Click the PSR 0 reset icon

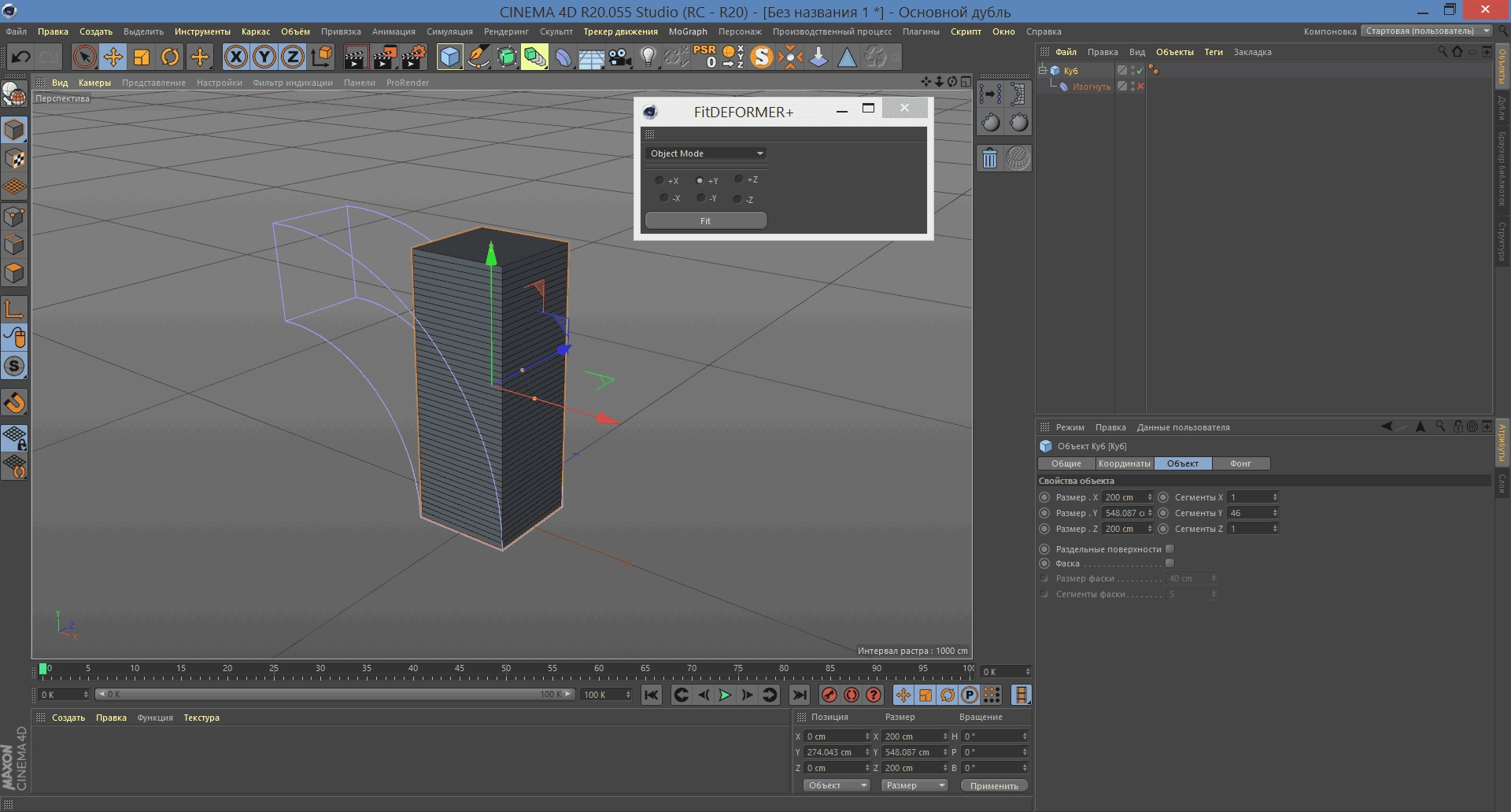coord(705,57)
